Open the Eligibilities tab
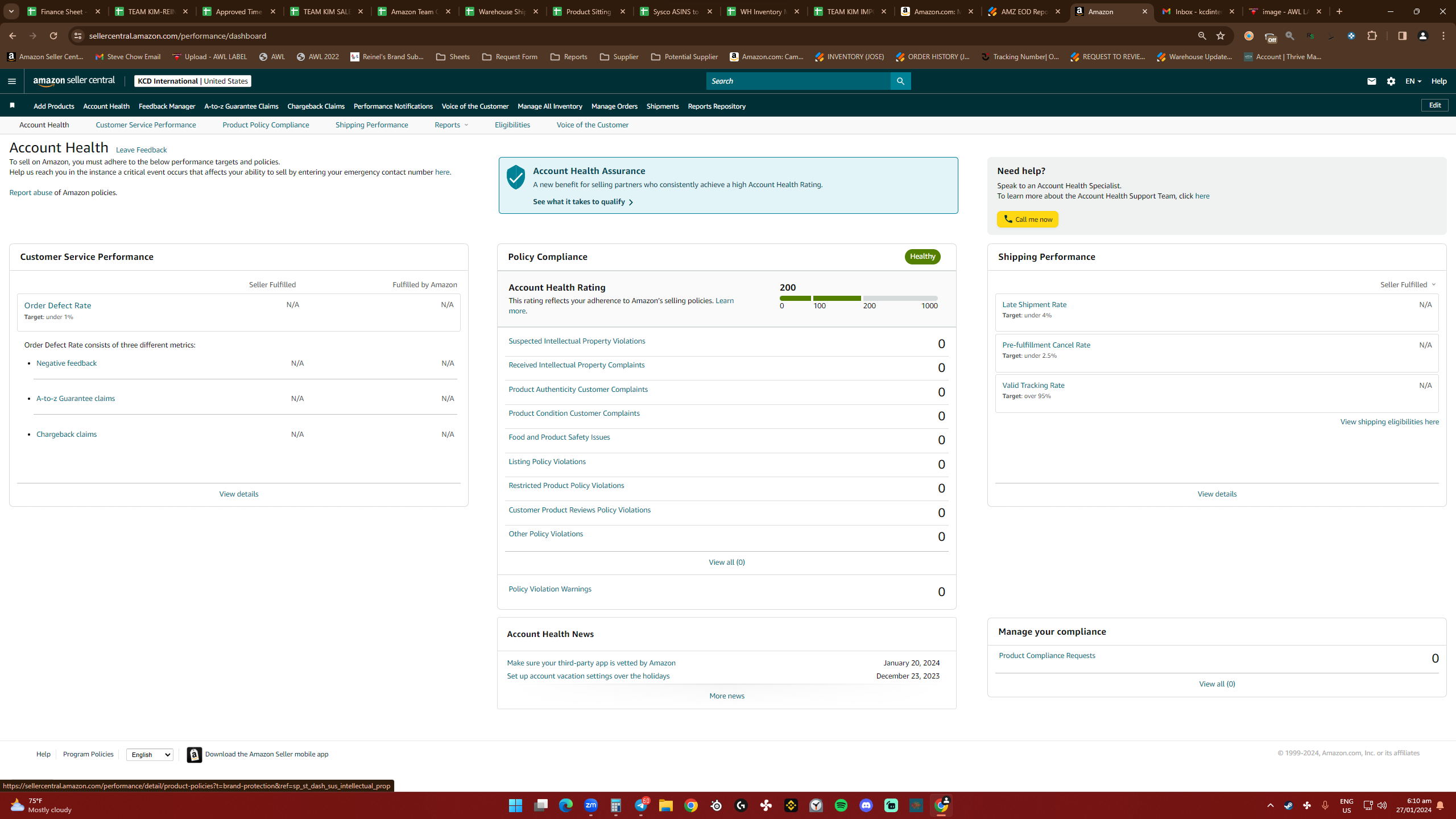The height and width of the screenshot is (819, 1456). (x=512, y=125)
